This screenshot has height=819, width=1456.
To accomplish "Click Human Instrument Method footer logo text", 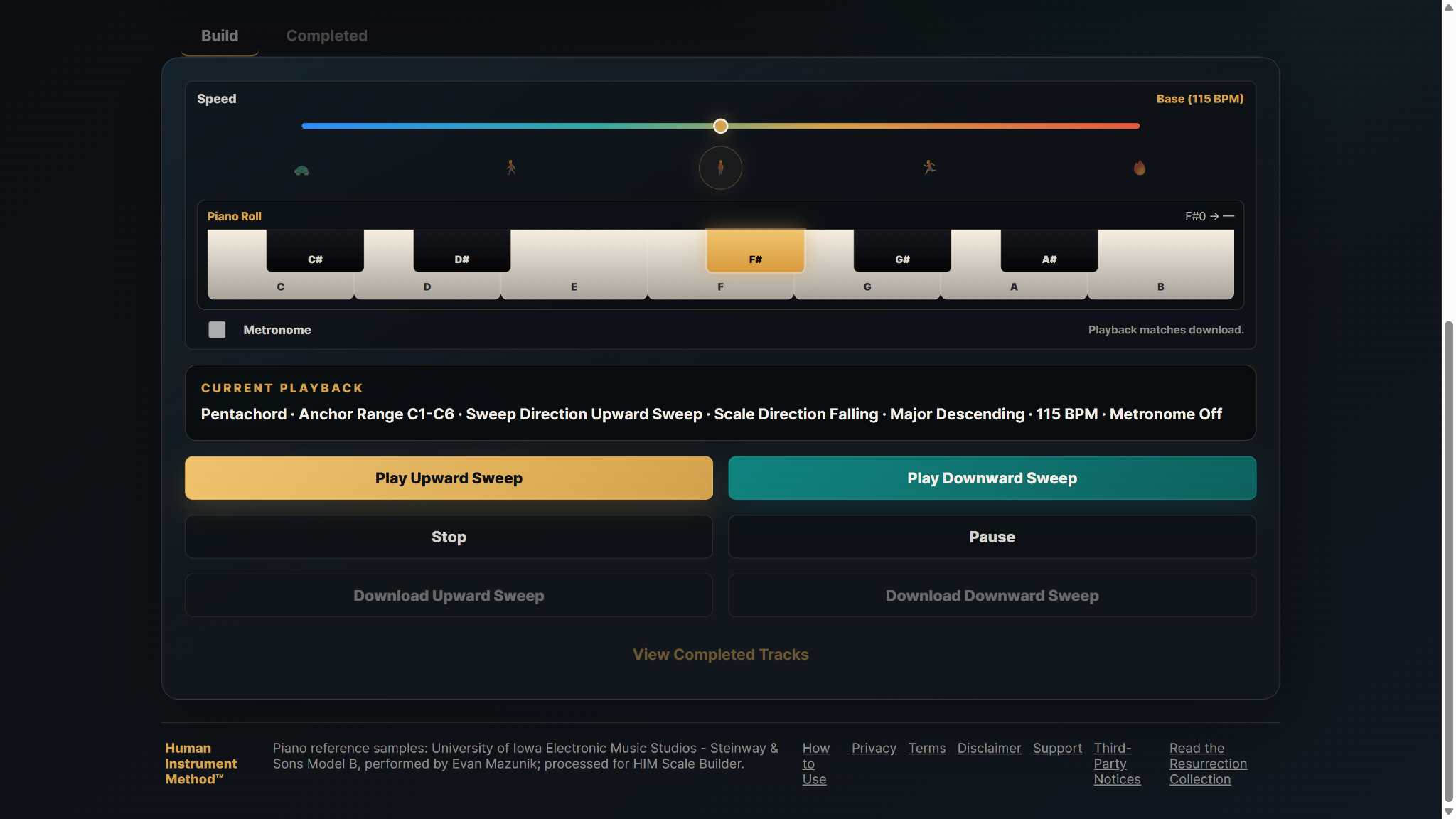I will (201, 764).
